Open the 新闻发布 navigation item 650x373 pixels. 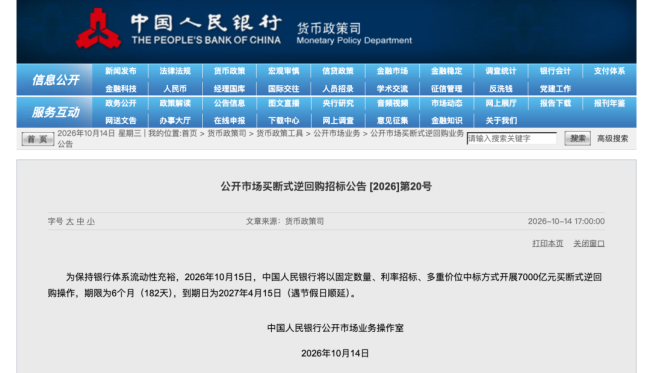[121, 71]
